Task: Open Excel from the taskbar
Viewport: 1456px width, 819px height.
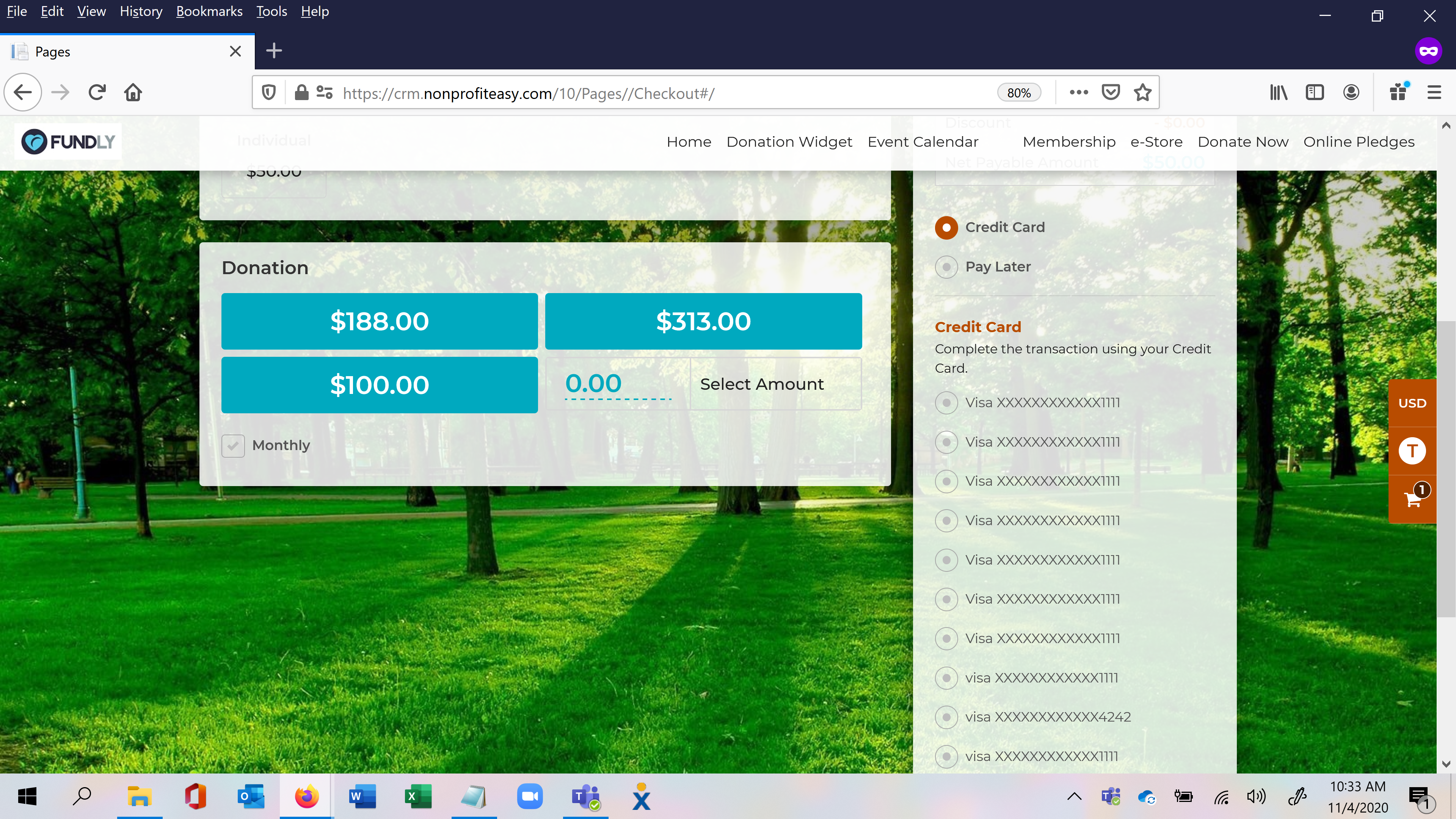Action: tap(418, 796)
